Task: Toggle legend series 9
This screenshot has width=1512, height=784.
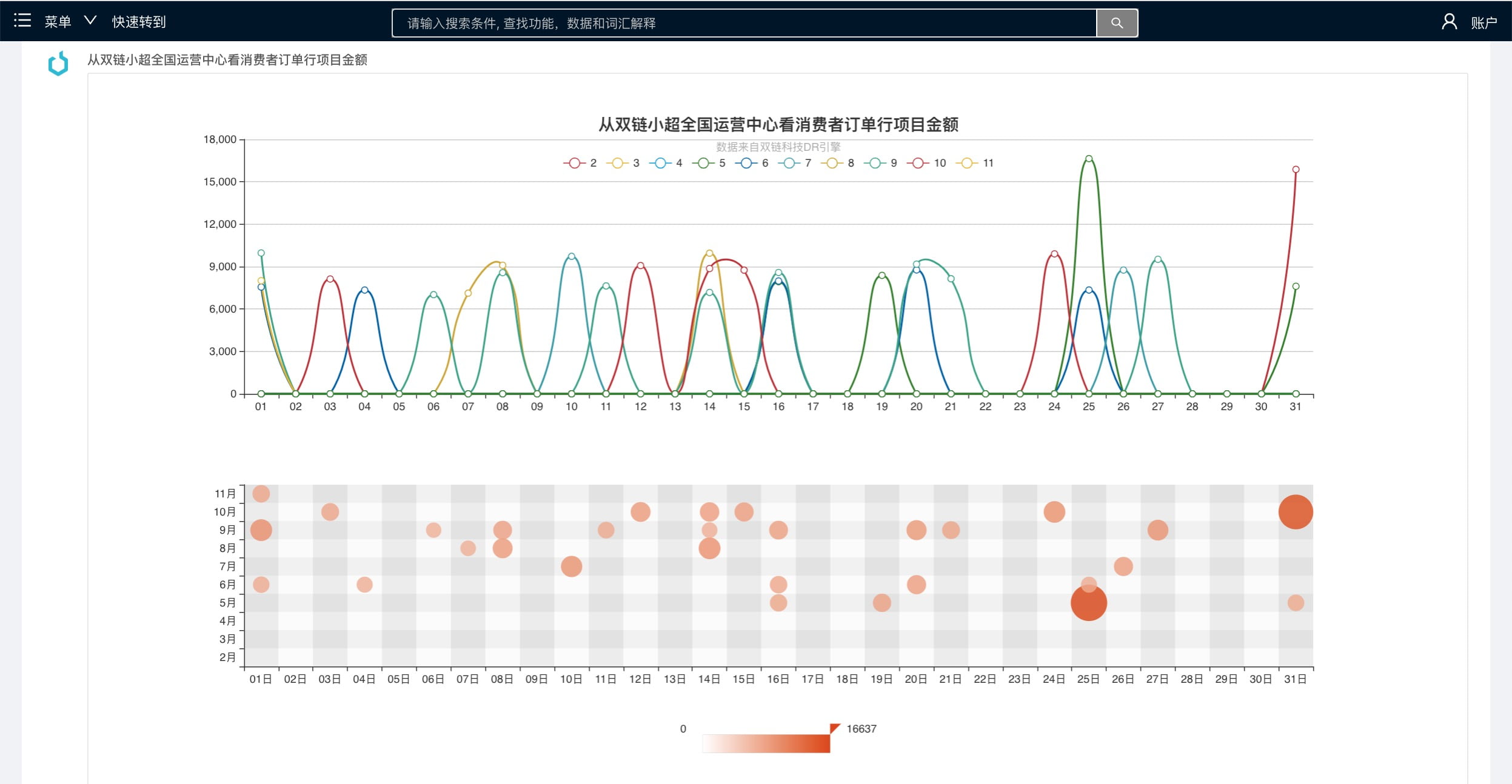Action: click(x=881, y=163)
